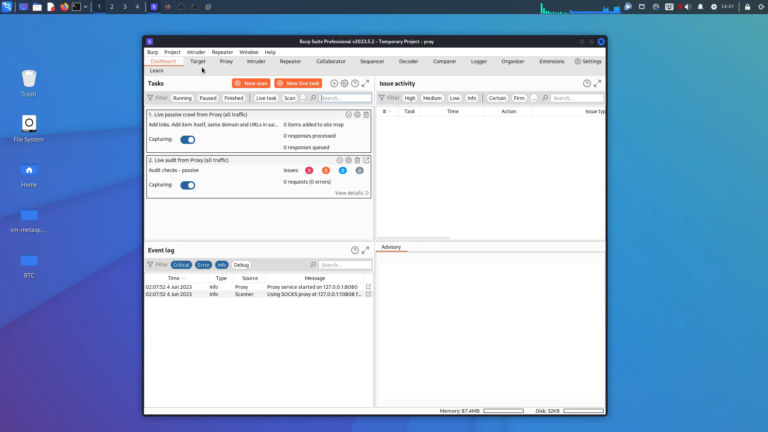The image size is (768, 432).
Task: Pause the Live passive crawl task
Action: [349, 115]
